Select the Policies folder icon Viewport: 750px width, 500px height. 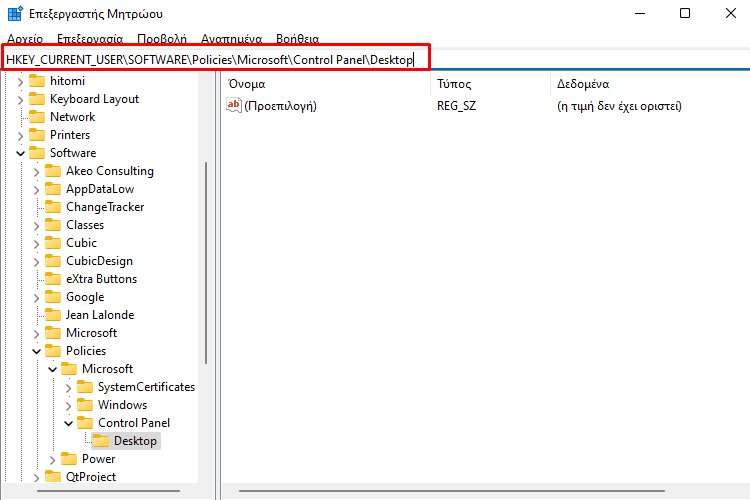tap(53, 351)
